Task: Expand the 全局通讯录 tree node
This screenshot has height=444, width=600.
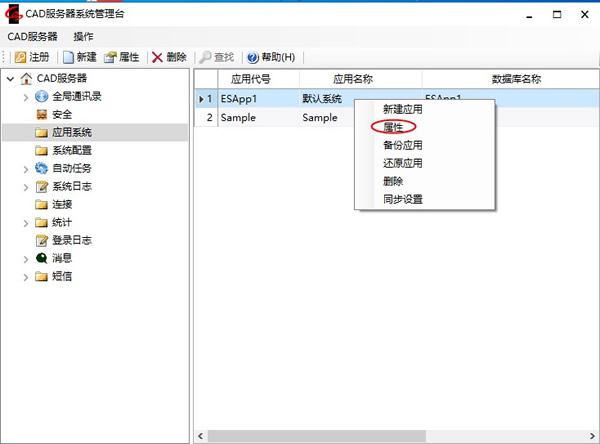Action: tap(26, 97)
